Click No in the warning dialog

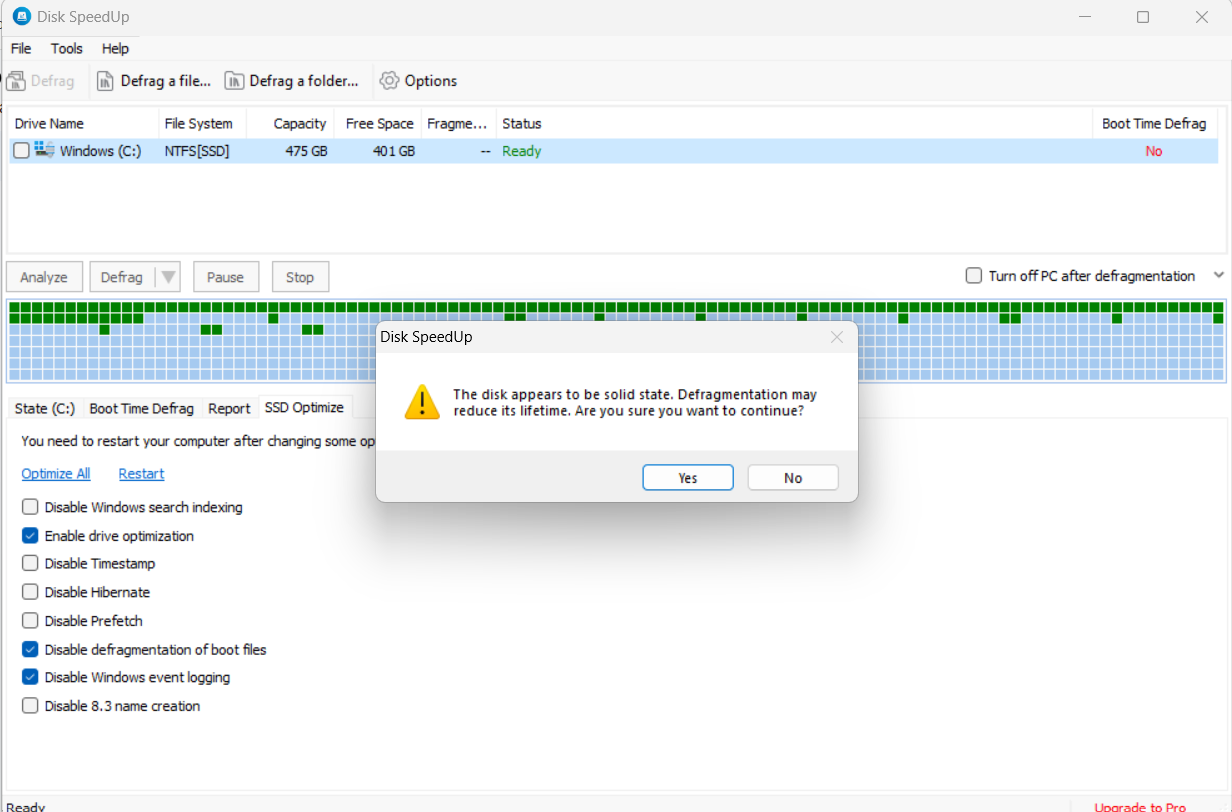[793, 478]
